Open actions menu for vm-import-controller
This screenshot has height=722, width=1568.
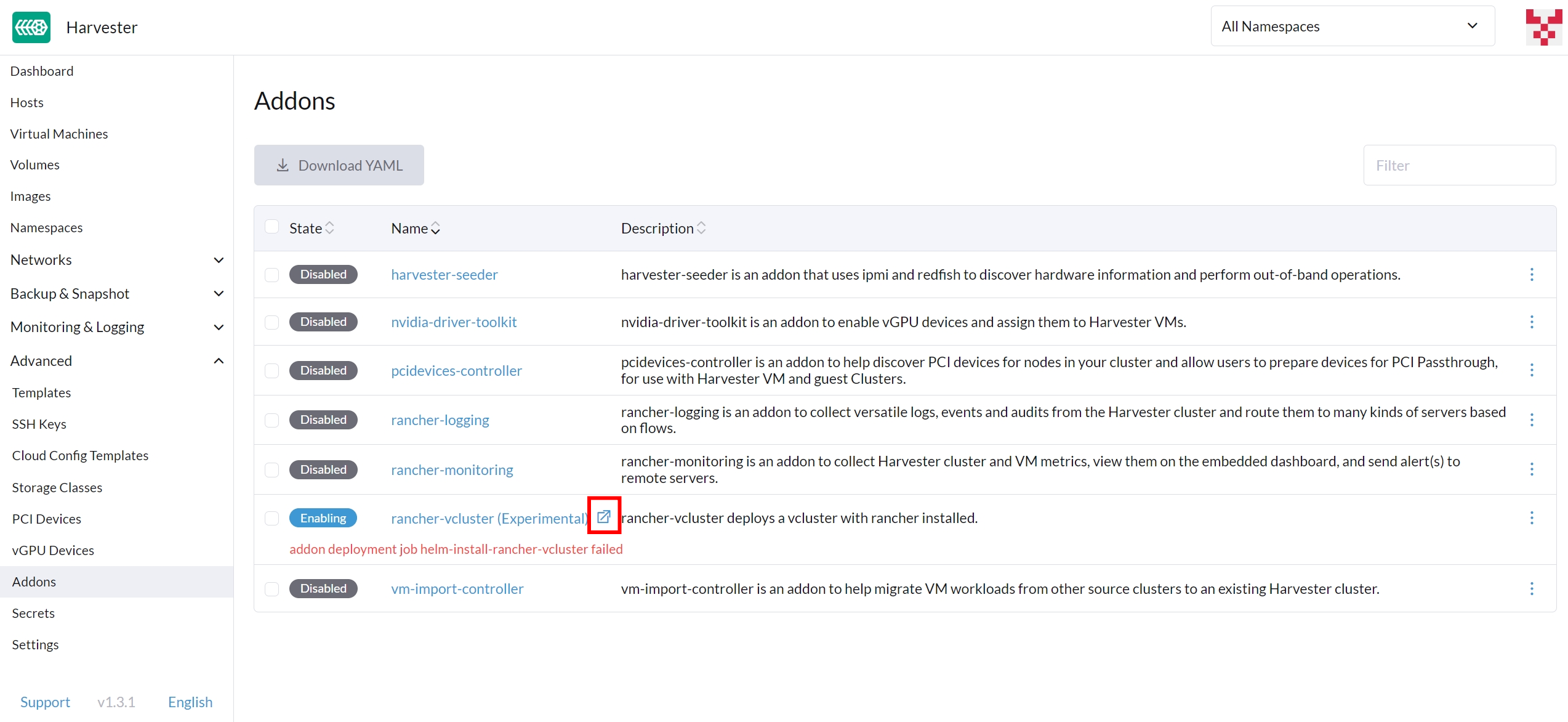click(1532, 589)
